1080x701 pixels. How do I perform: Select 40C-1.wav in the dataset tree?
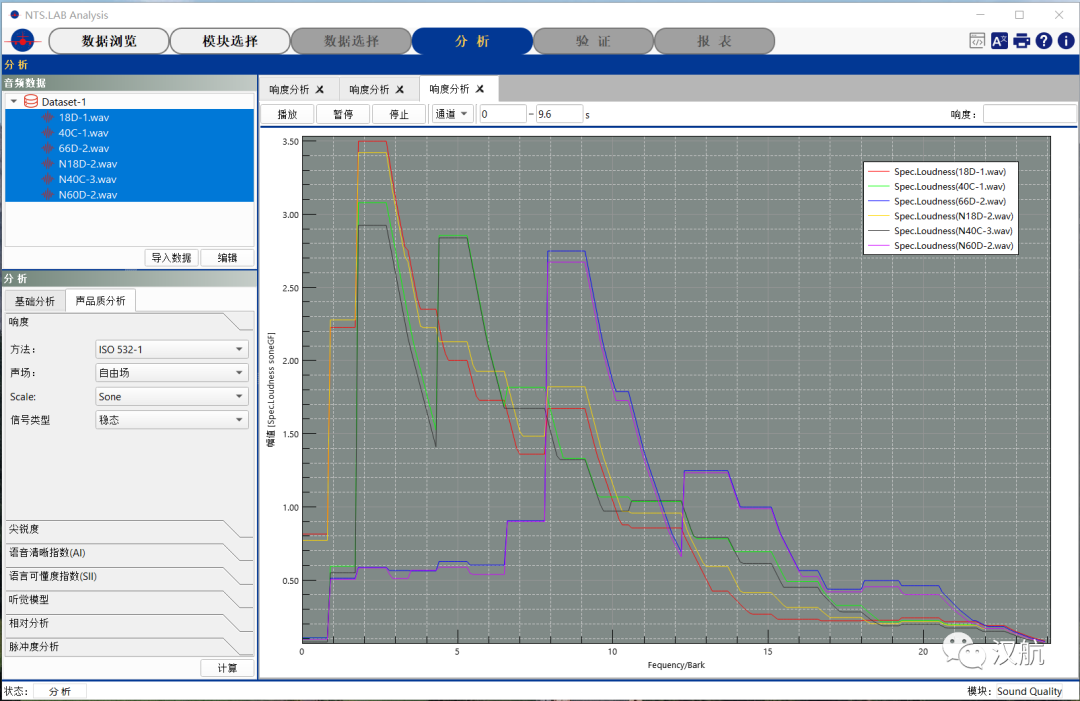tap(83, 133)
